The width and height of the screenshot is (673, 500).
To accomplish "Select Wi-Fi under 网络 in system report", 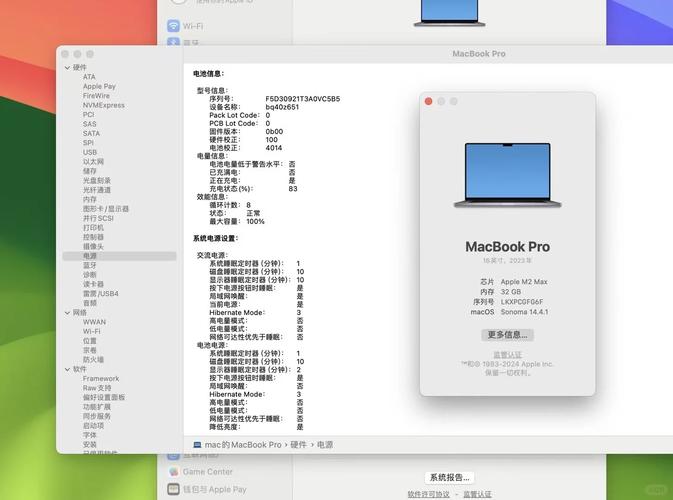I will (x=91, y=331).
